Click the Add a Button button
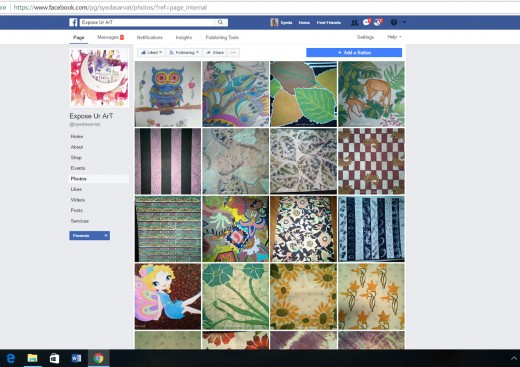 pos(354,53)
